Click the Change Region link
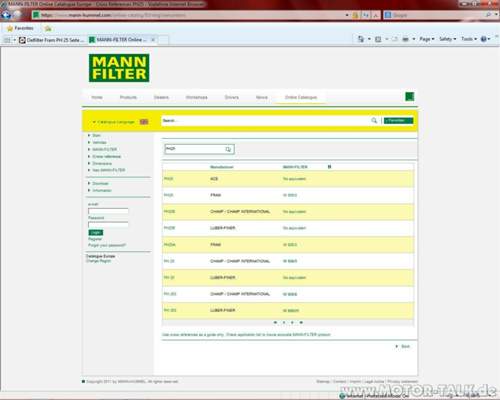The image size is (500, 400). (98, 261)
